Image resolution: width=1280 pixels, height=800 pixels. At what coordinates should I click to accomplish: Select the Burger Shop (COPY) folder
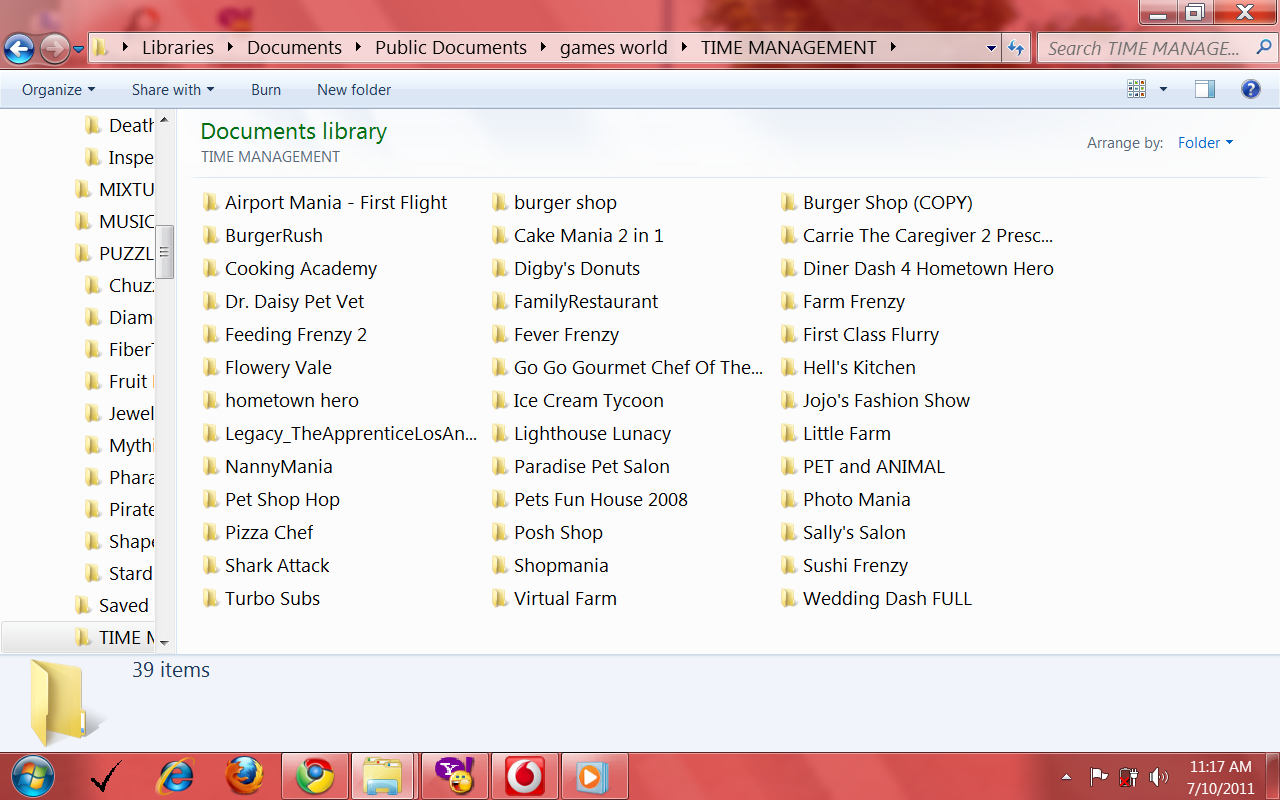pos(877,203)
